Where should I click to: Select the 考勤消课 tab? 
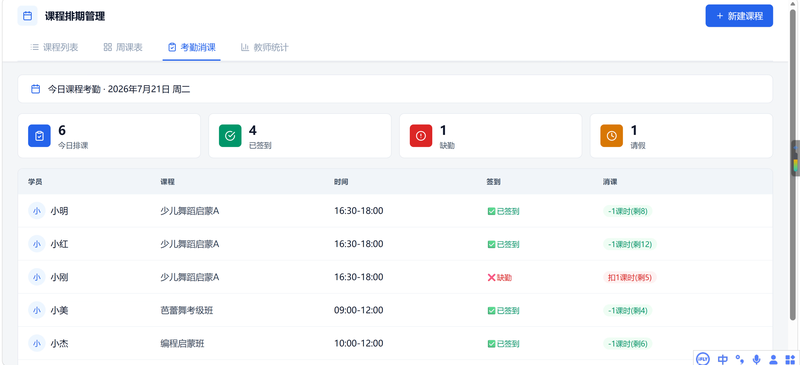click(192, 47)
